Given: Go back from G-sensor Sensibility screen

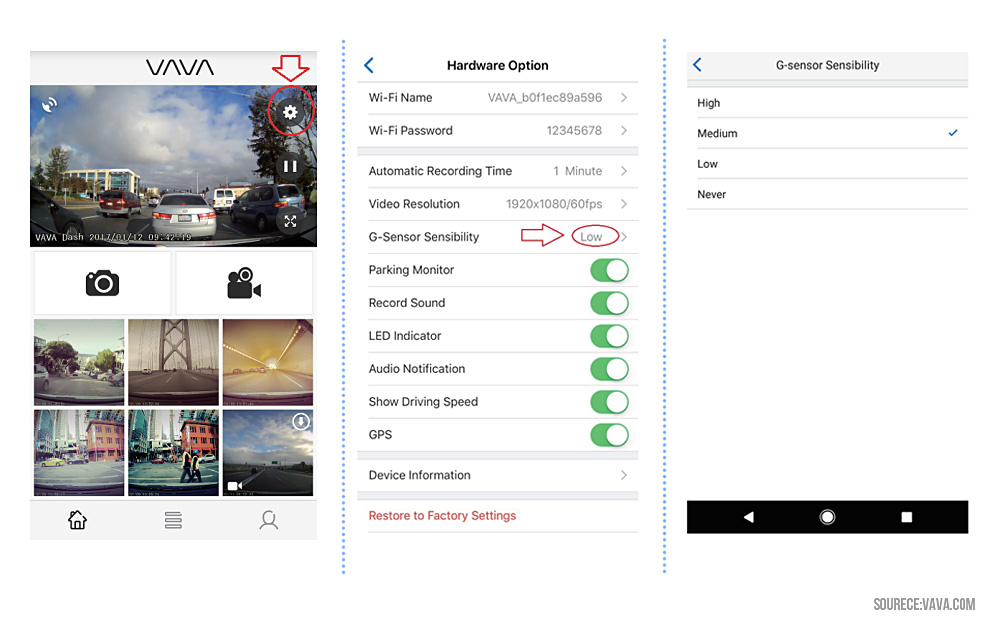Looking at the screenshot, I should point(698,64).
